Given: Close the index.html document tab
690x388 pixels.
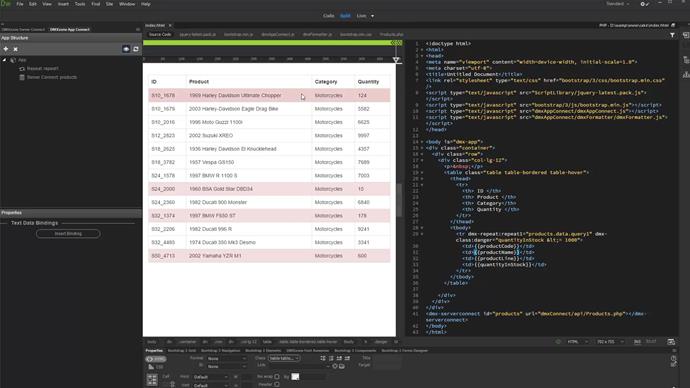Looking at the screenshot, I should click(170, 26).
